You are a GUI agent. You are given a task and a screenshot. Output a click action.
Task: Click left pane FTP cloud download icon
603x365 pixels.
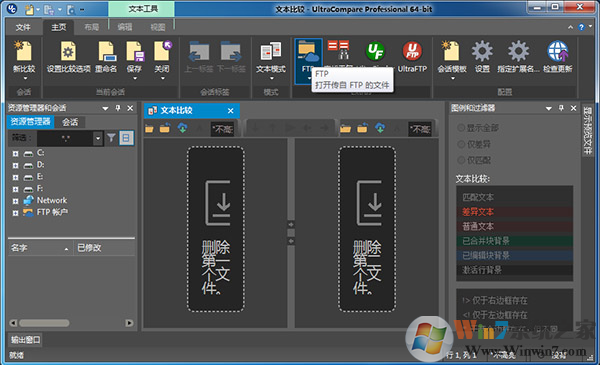(x=182, y=128)
